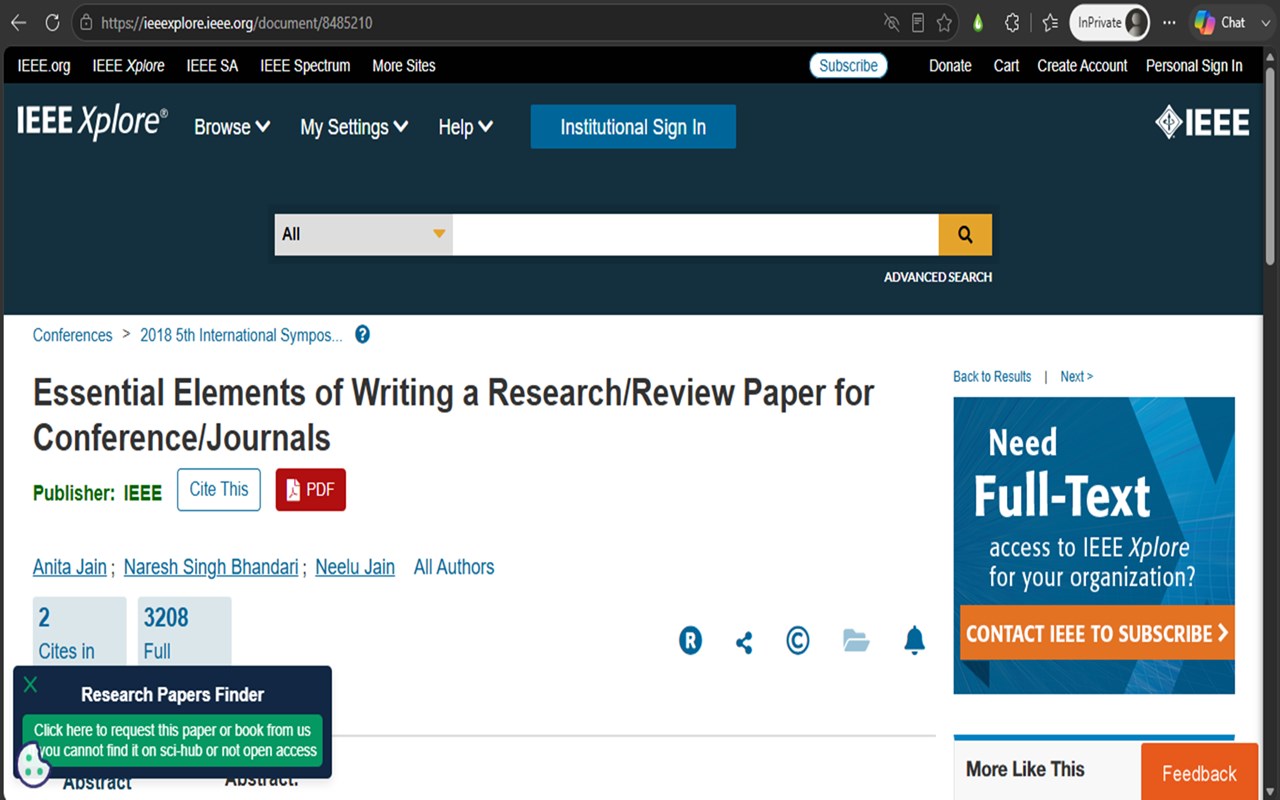
Task: Save to project with the folder icon
Action: (x=856, y=640)
